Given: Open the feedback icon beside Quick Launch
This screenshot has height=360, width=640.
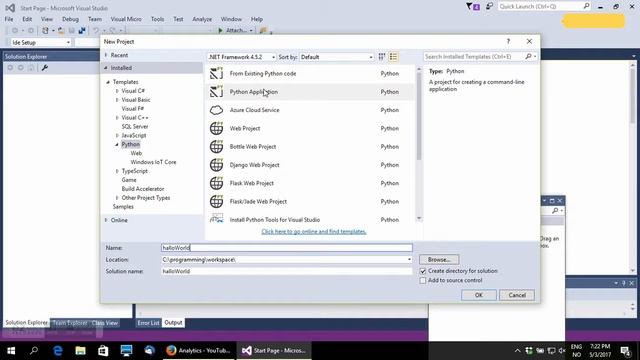Looking at the screenshot, I should pyautogui.click(x=489, y=6).
